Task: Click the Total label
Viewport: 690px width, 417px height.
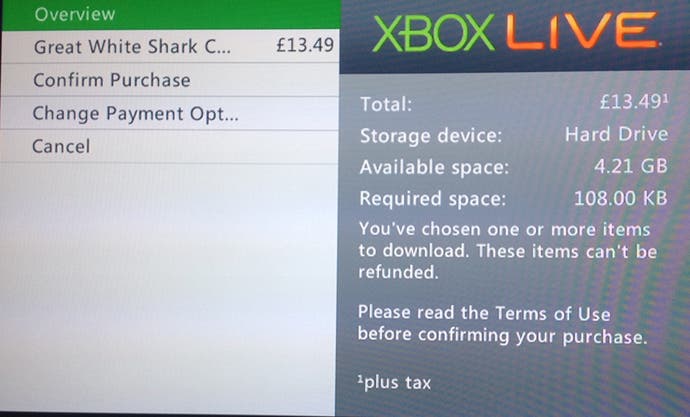Action: click(x=386, y=105)
